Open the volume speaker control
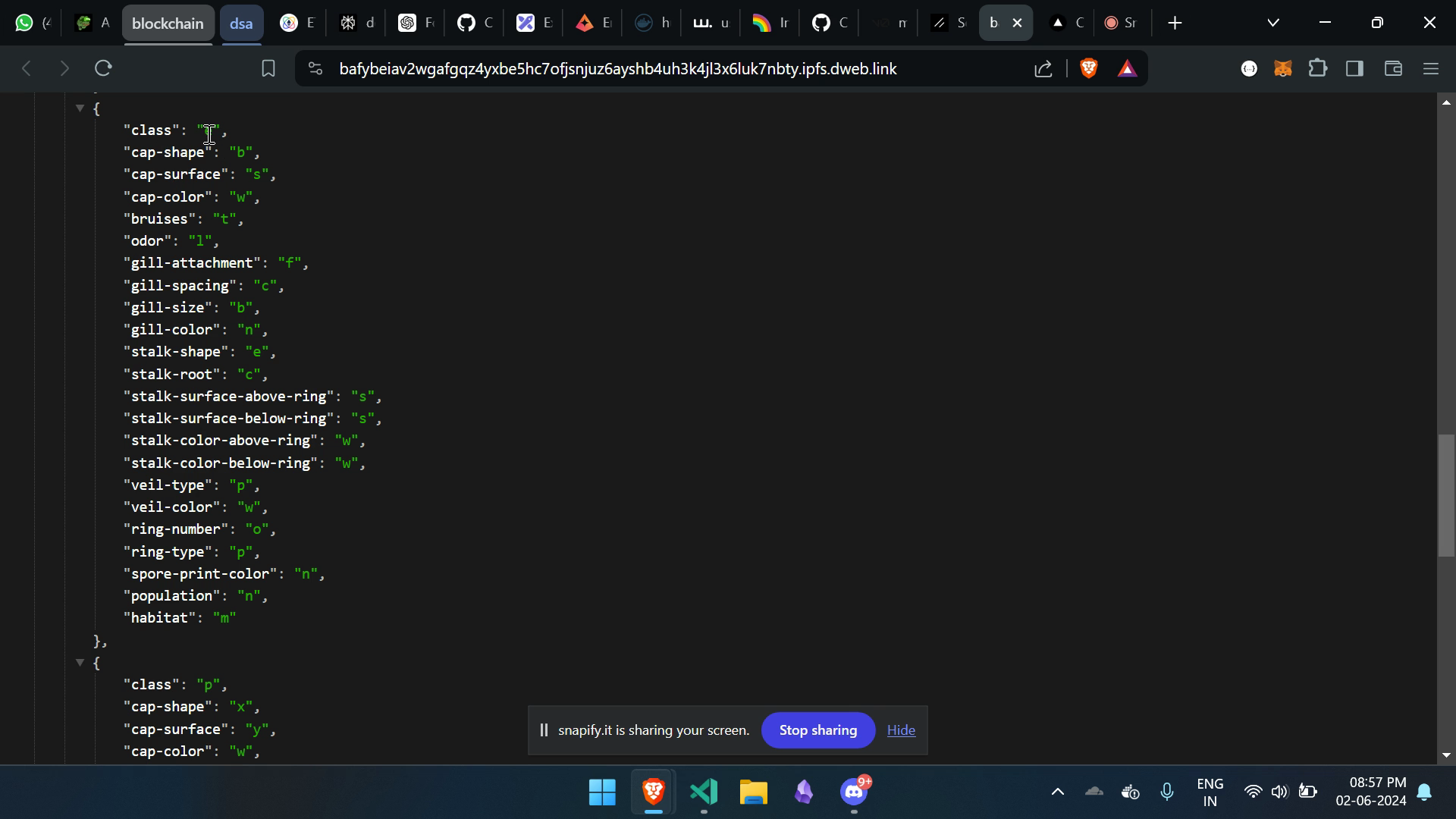 [x=1280, y=792]
